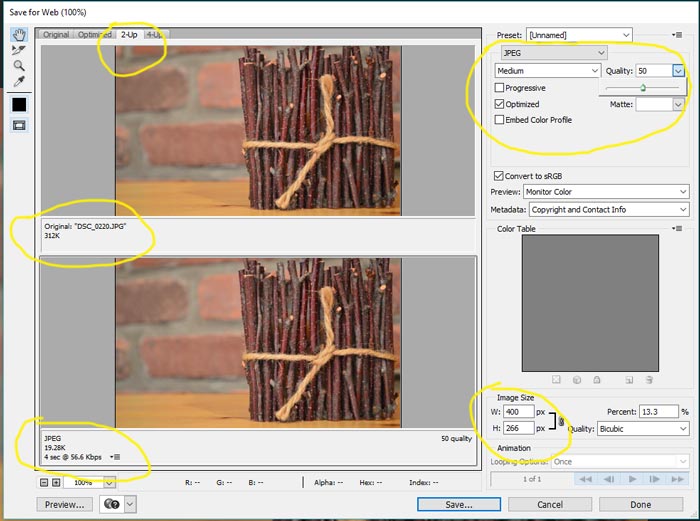The width and height of the screenshot is (700, 521).
Task: Click the zoom out minus button
Action: [44, 482]
